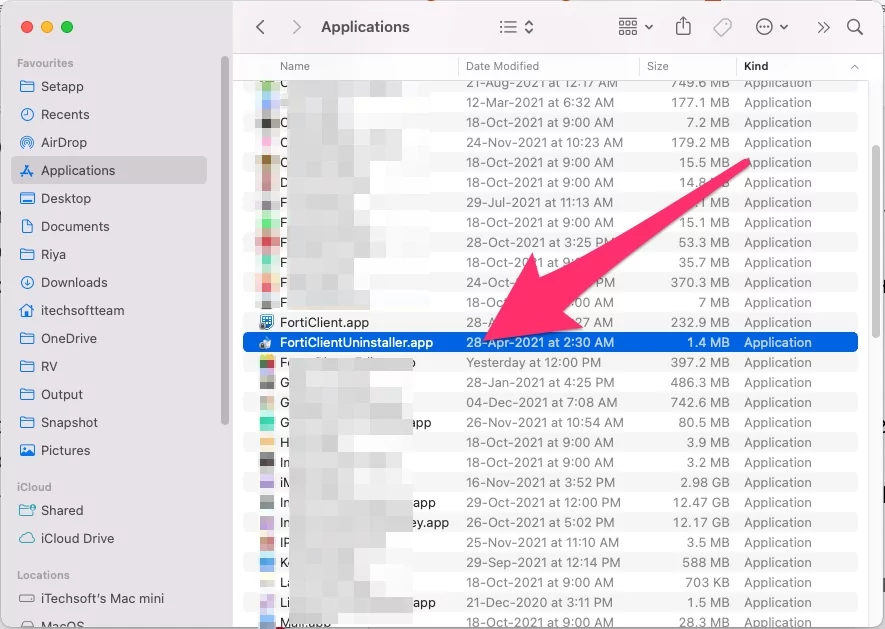Open the RV folder in sidebar
The width and height of the screenshot is (885, 629).
point(109,366)
